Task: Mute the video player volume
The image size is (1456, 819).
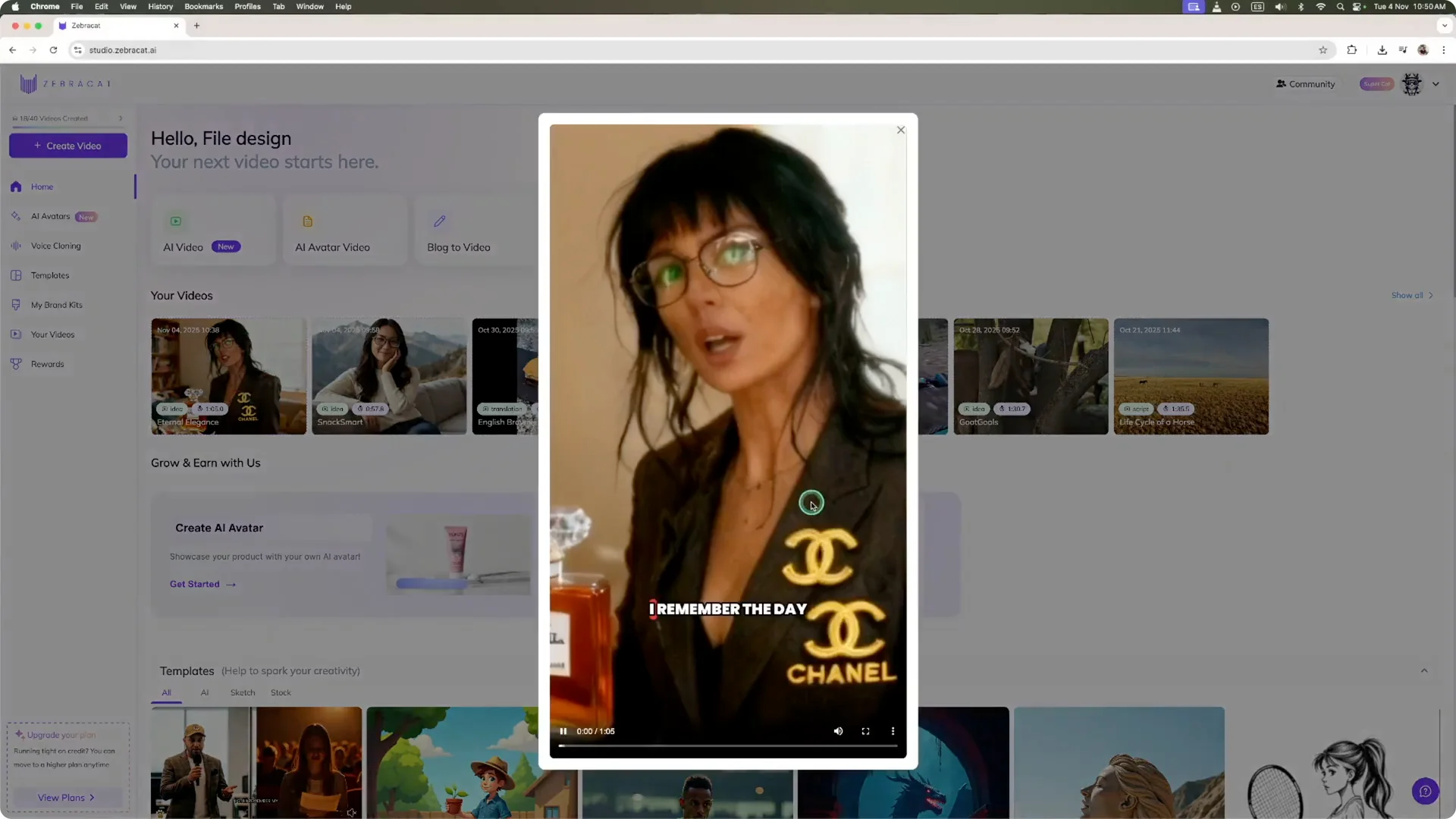Action: [x=838, y=731]
